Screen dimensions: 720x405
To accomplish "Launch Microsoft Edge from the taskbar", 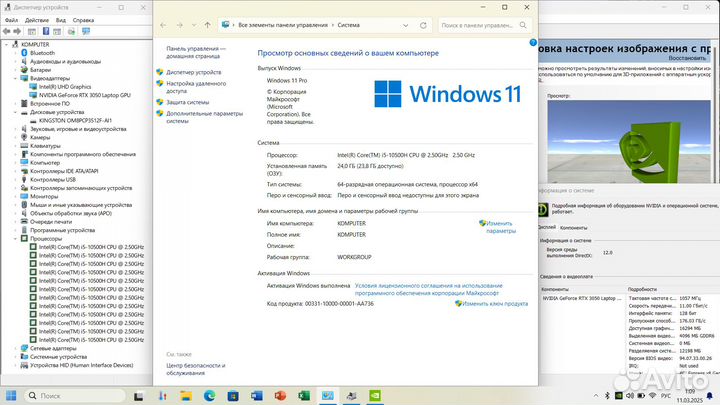I will [x=209, y=395].
